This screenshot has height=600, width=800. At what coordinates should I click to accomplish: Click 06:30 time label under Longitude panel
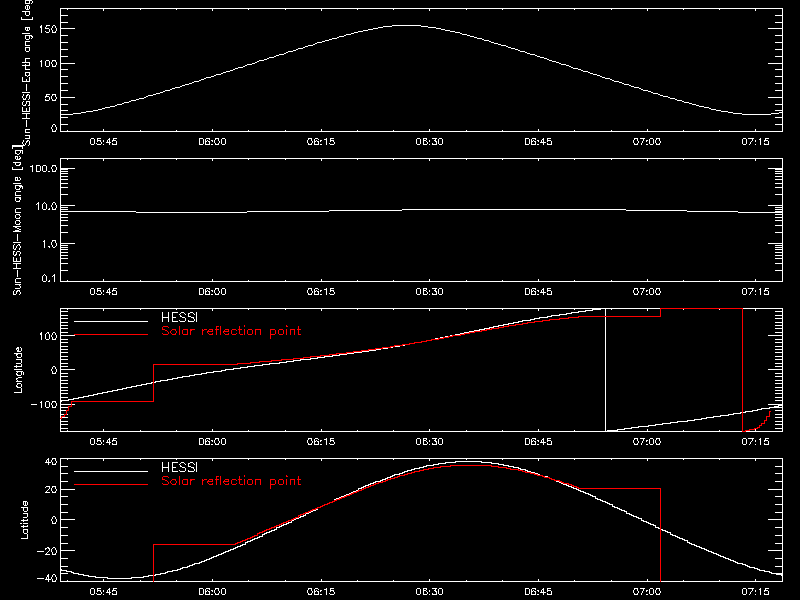click(430, 442)
